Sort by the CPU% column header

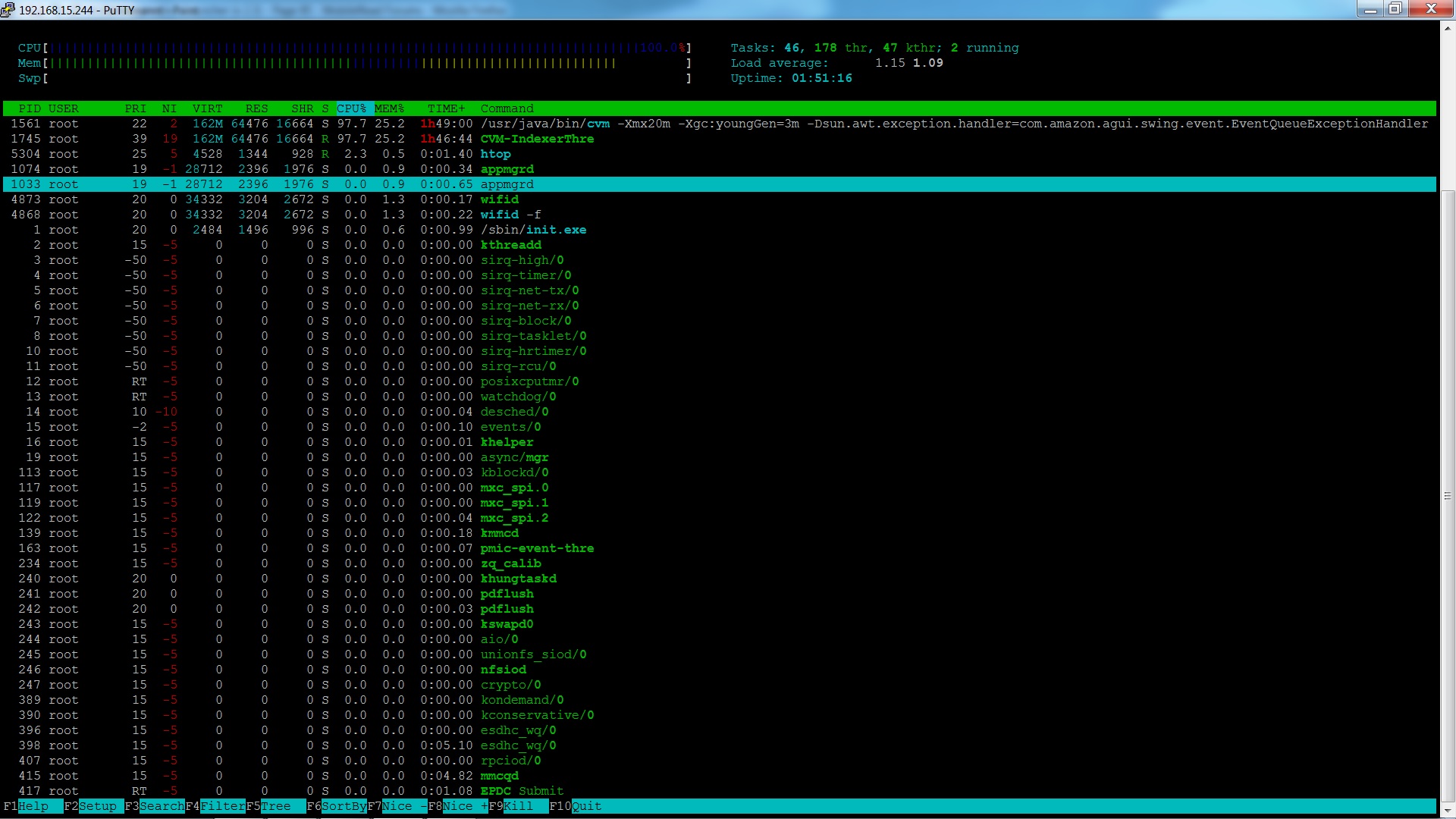coord(351,108)
